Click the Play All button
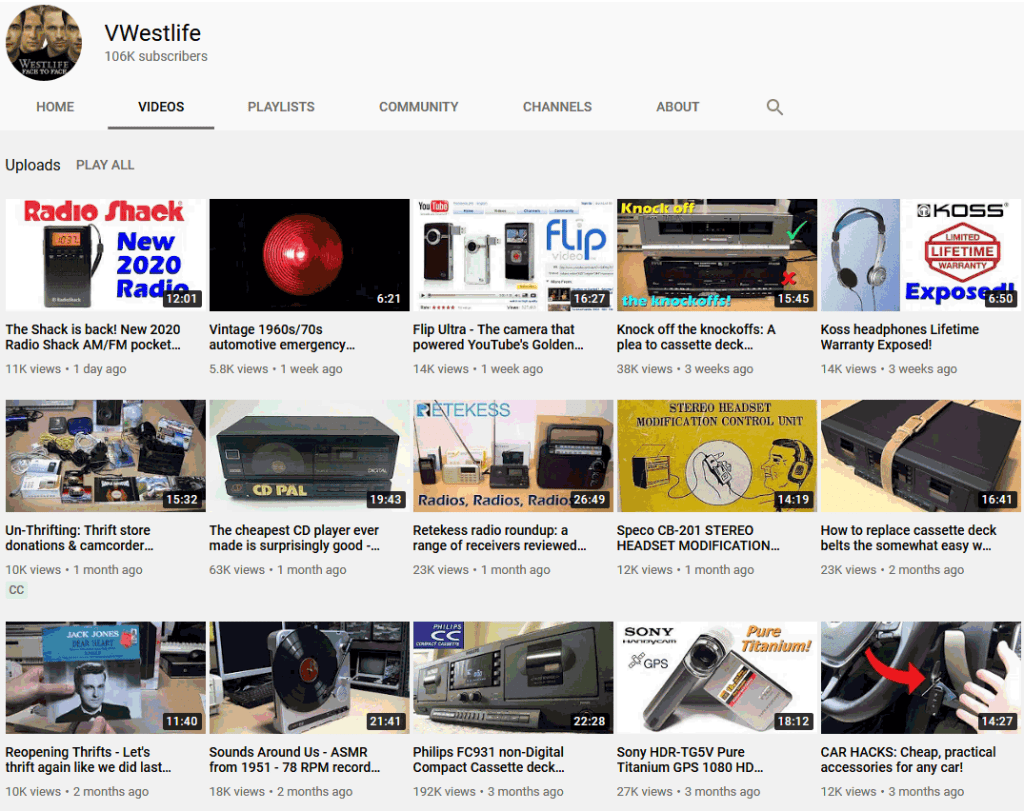The height and width of the screenshot is (811, 1024). [x=105, y=165]
